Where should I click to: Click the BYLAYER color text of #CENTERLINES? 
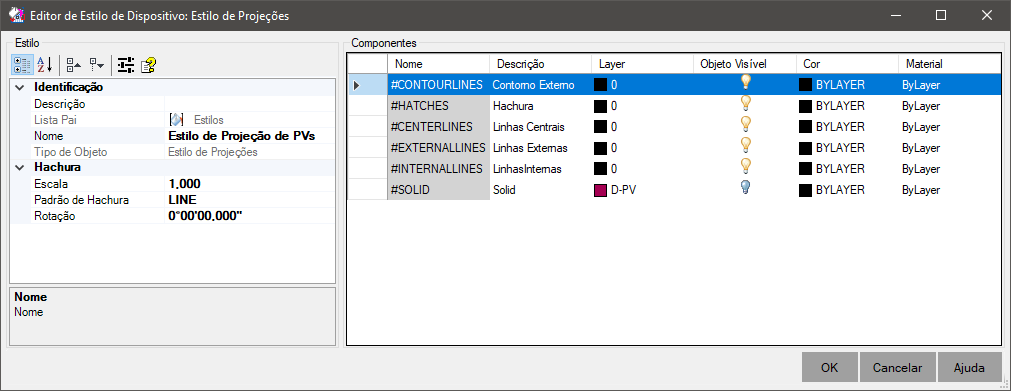[x=840, y=127]
